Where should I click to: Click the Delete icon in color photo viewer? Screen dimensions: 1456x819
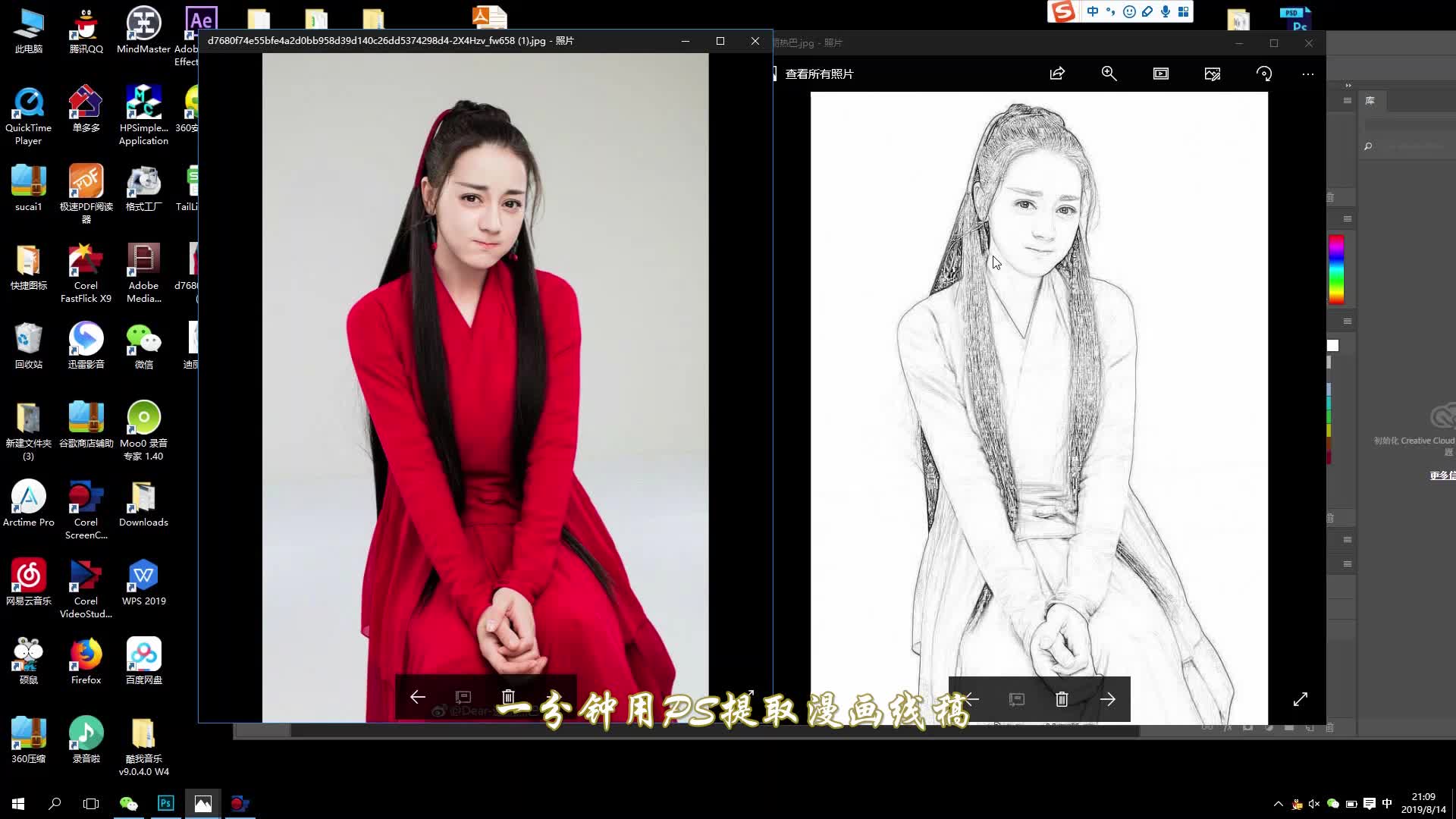pos(509,697)
